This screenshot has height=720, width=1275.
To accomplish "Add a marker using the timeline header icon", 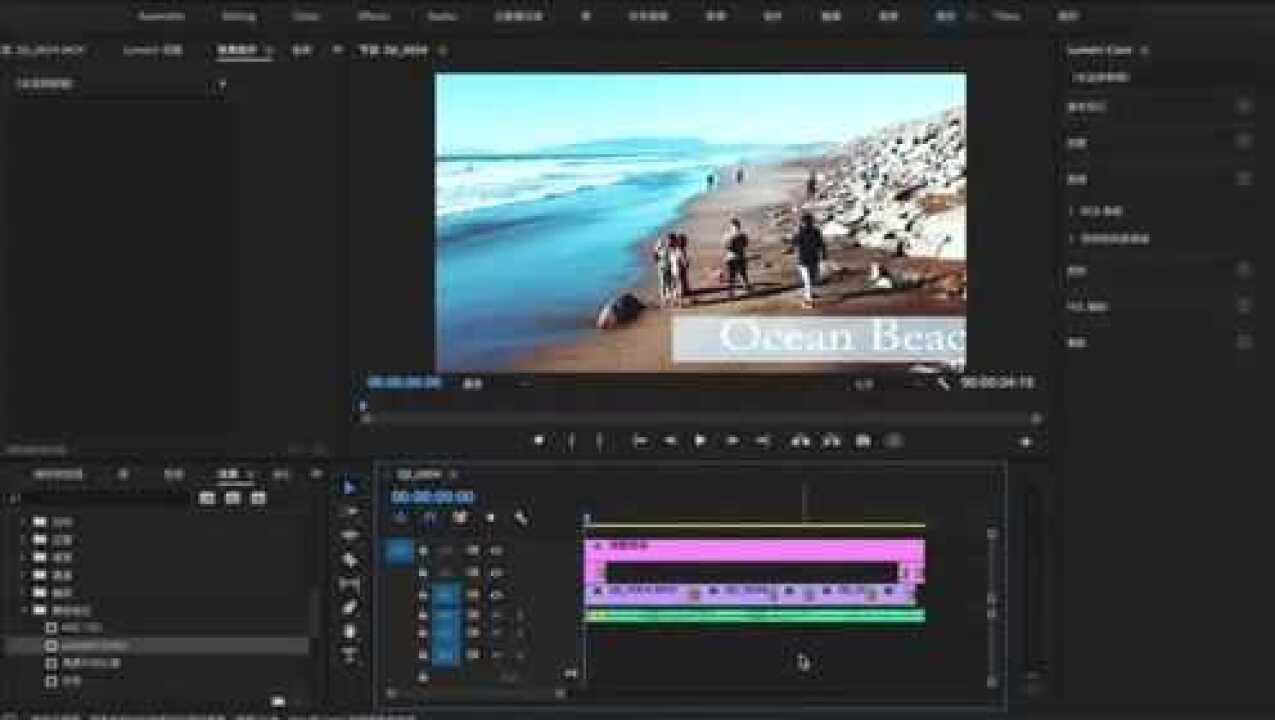I will [x=490, y=518].
